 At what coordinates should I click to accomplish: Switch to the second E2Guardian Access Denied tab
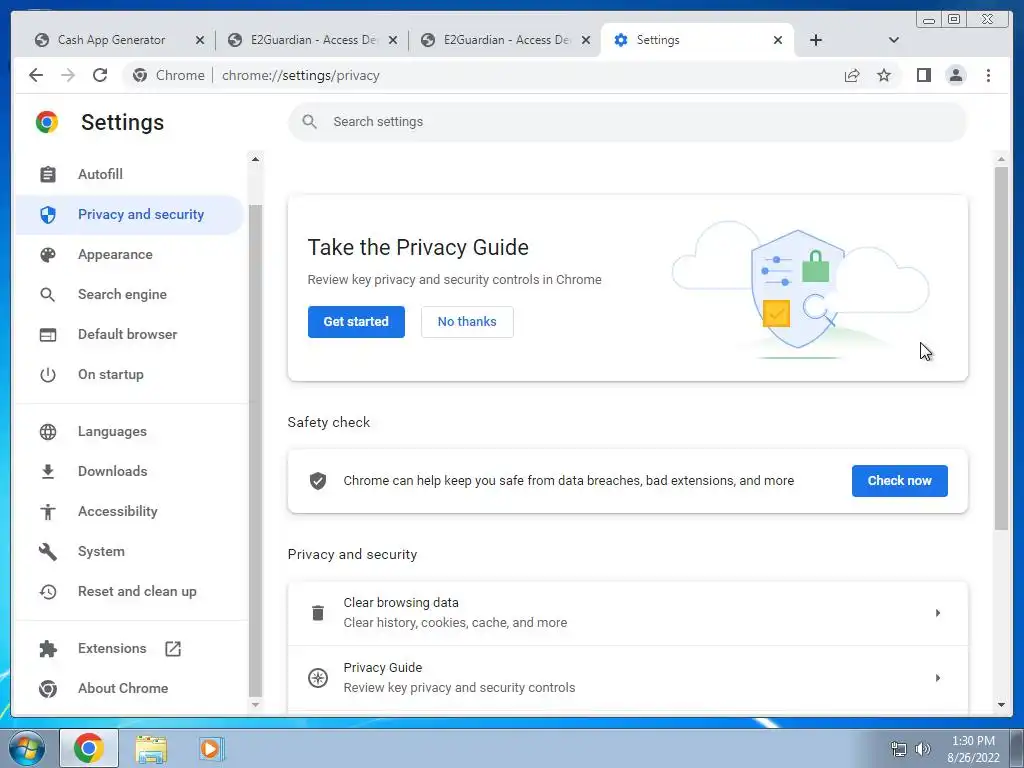point(505,40)
